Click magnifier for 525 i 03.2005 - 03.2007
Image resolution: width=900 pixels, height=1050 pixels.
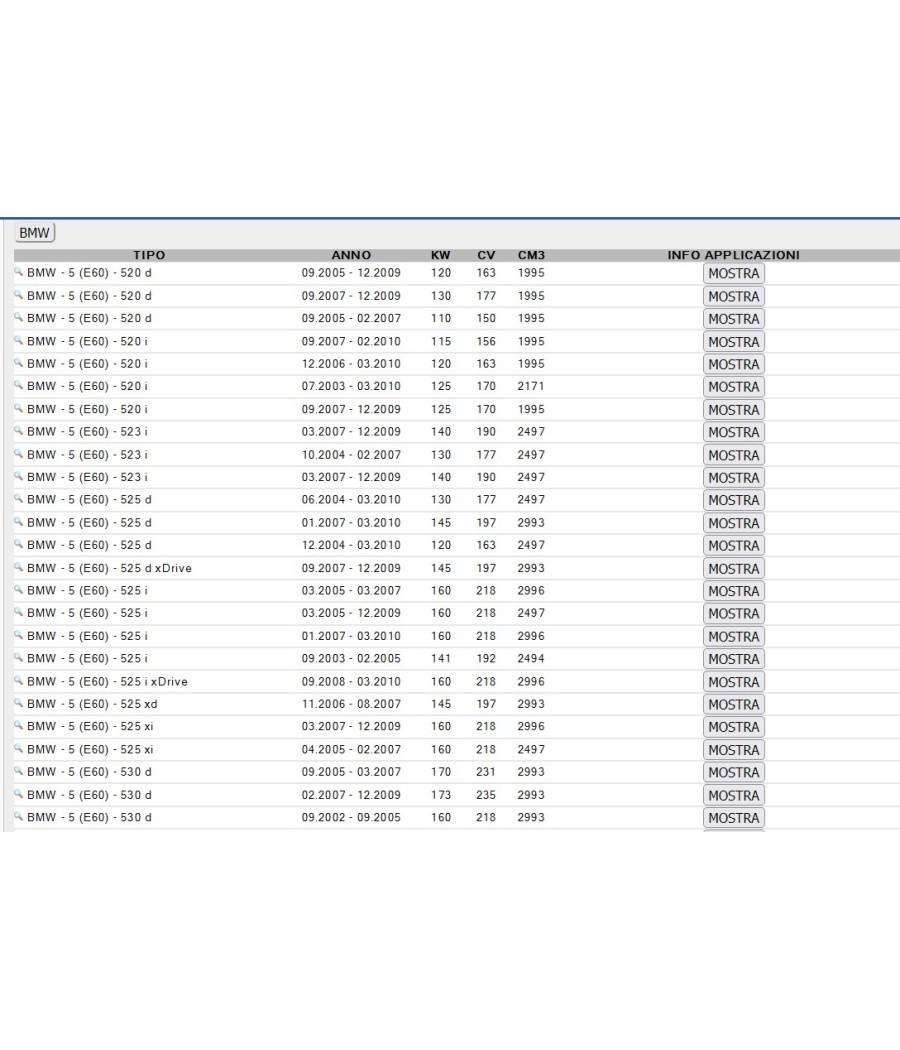click(19, 589)
